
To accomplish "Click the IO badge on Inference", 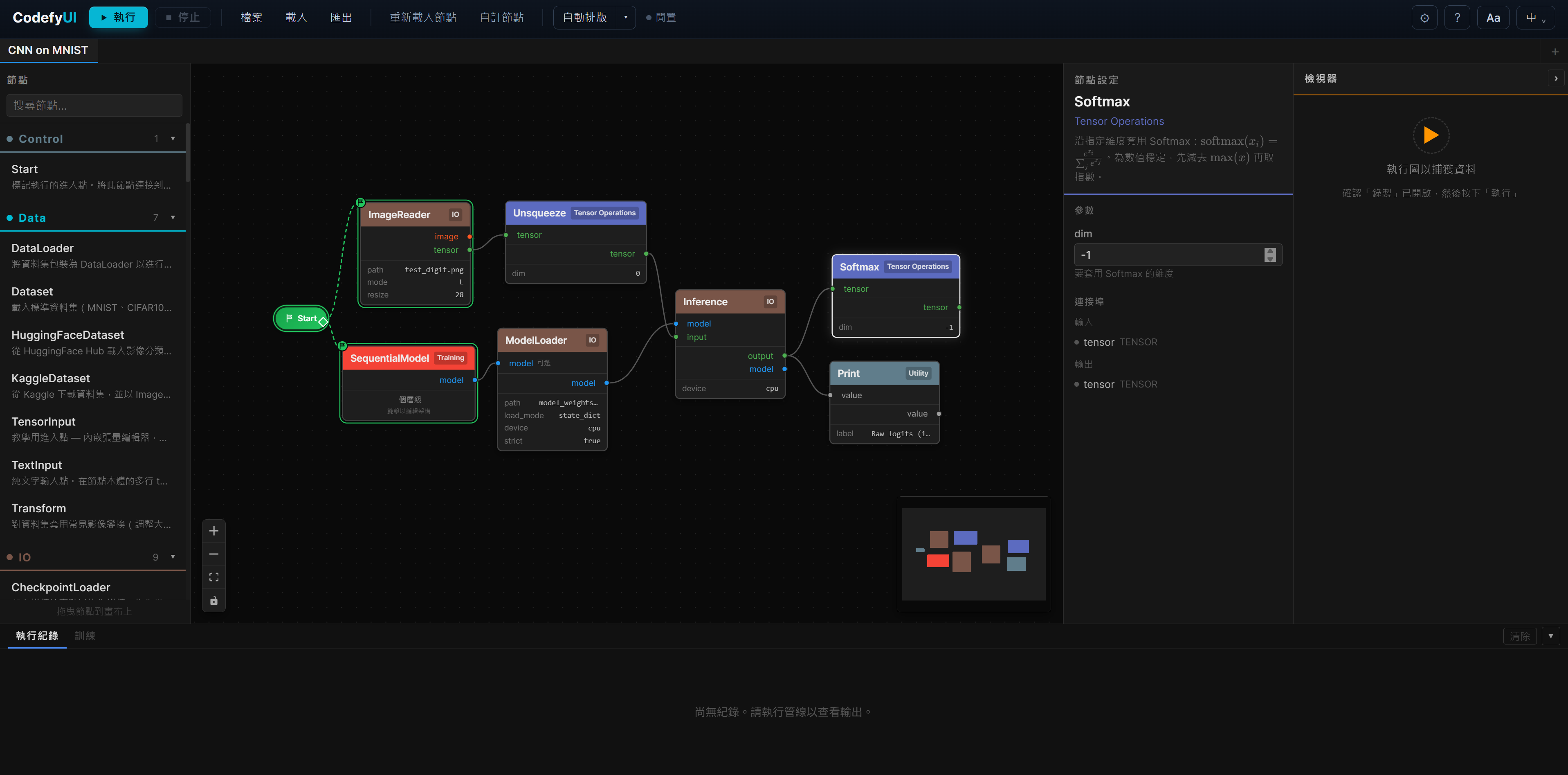I will [x=770, y=302].
